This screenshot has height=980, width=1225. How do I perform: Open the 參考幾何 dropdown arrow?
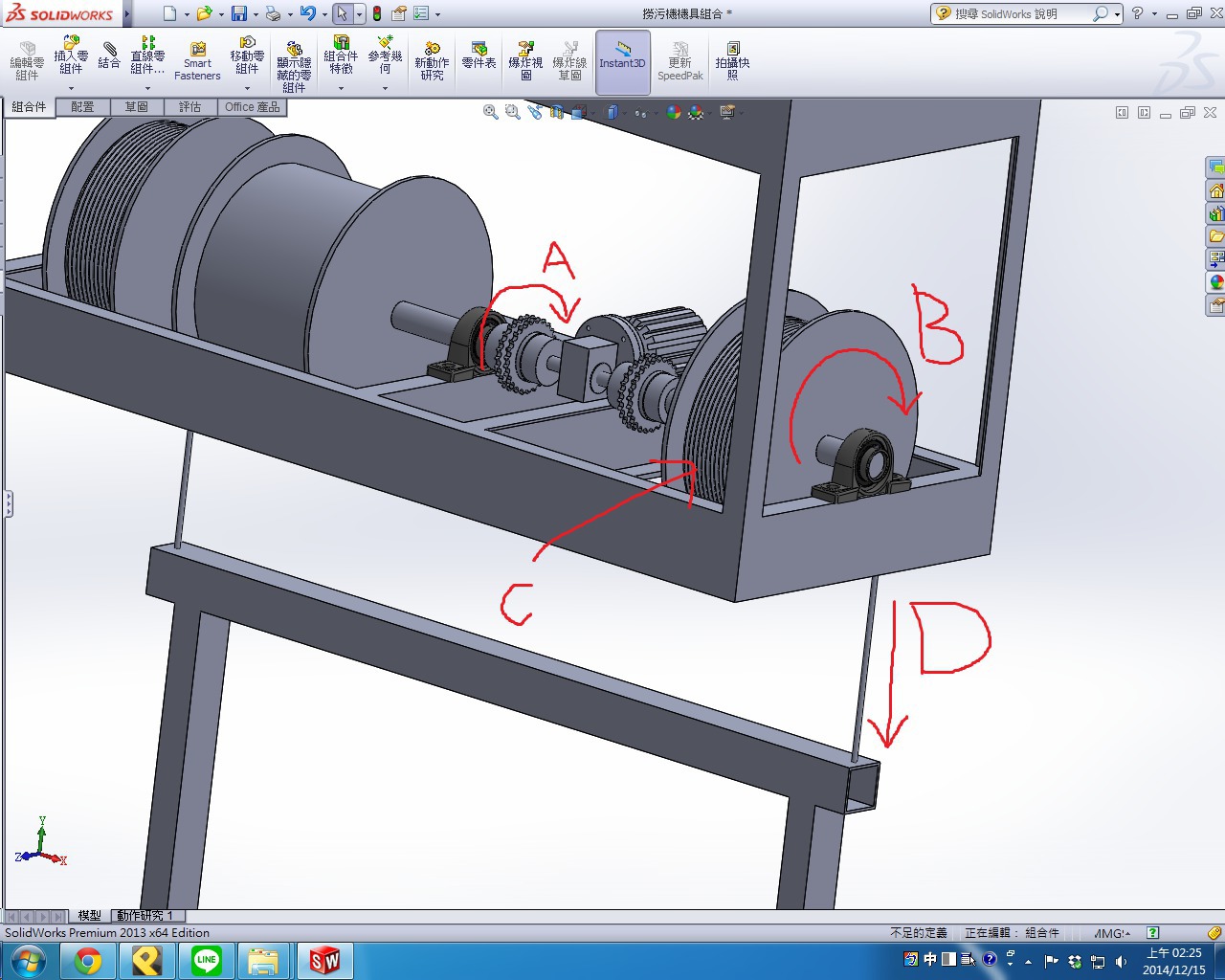[x=385, y=89]
